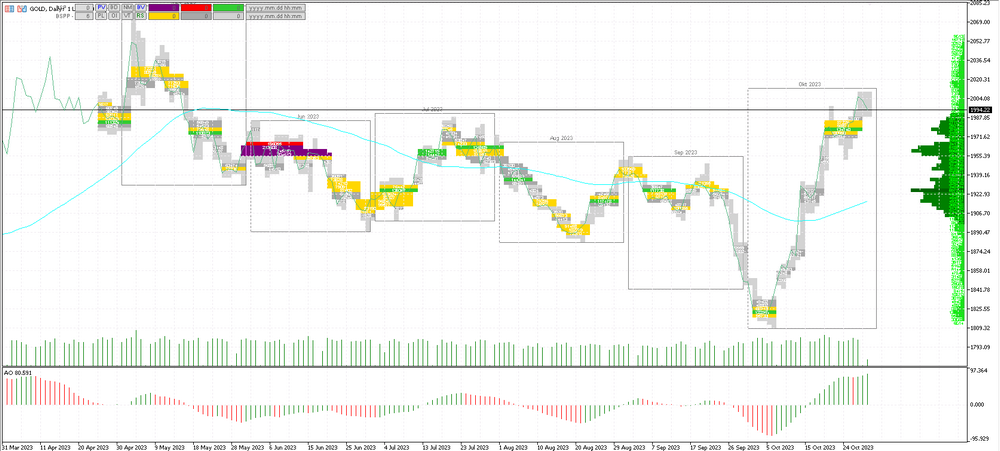Click the Sep 2023 month box label
The height and width of the screenshot is (451, 1000).
[686, 153]
